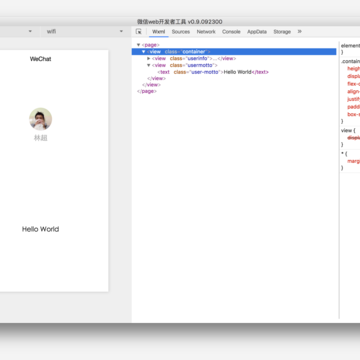Switch to the Storage tab
Viewport: 360px width, 360px height.
[x=282, y=32]
